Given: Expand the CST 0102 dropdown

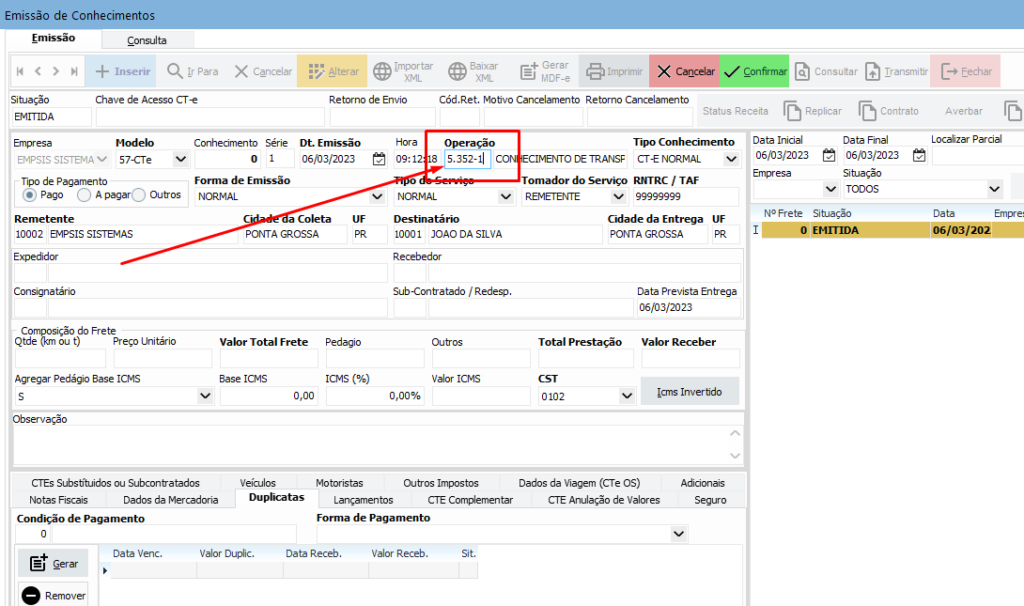Looking at the screenshot, I should click(x=627, y=396).
